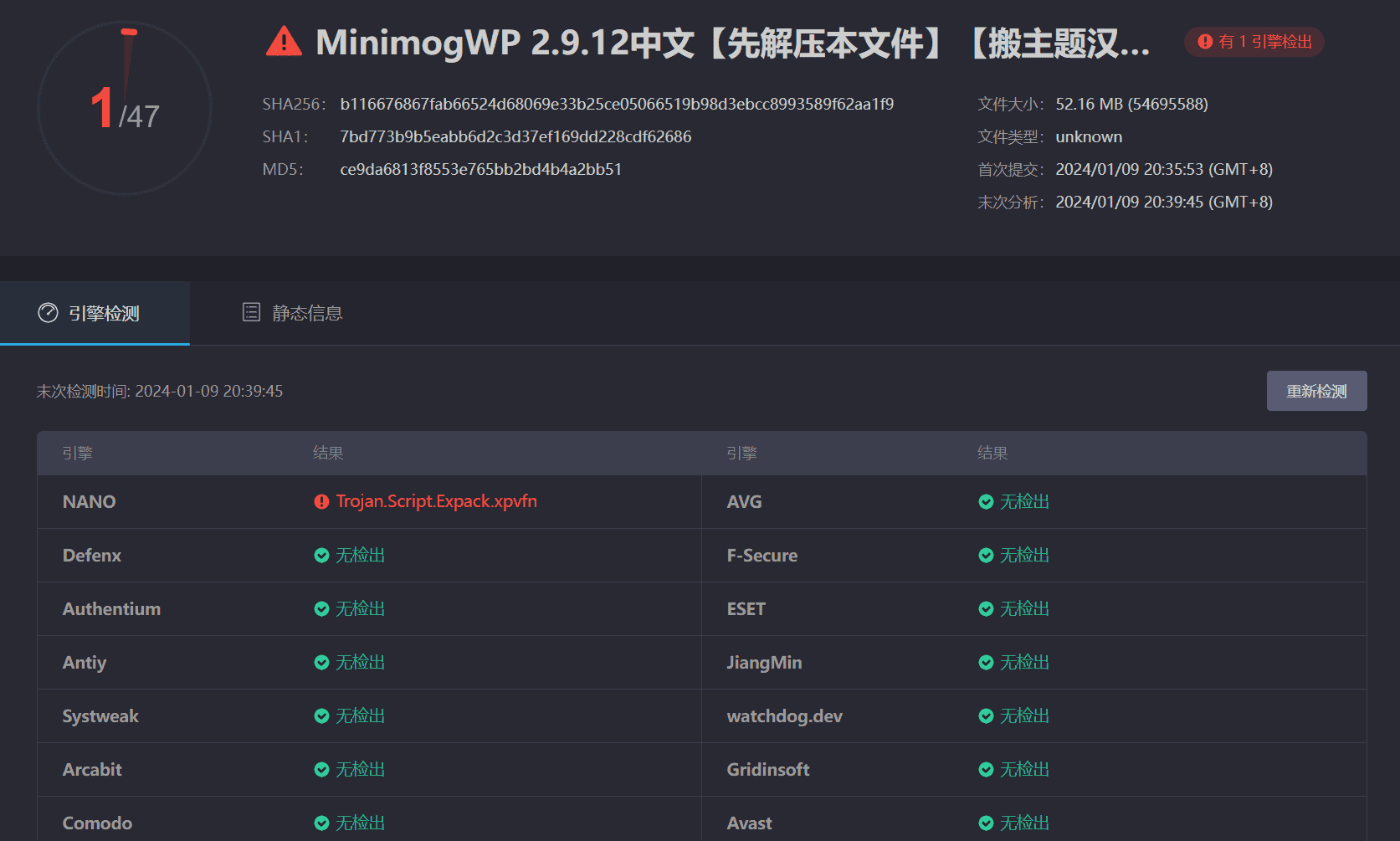Click the gauge icon on 引擎检测 tab

click(48, 313)
